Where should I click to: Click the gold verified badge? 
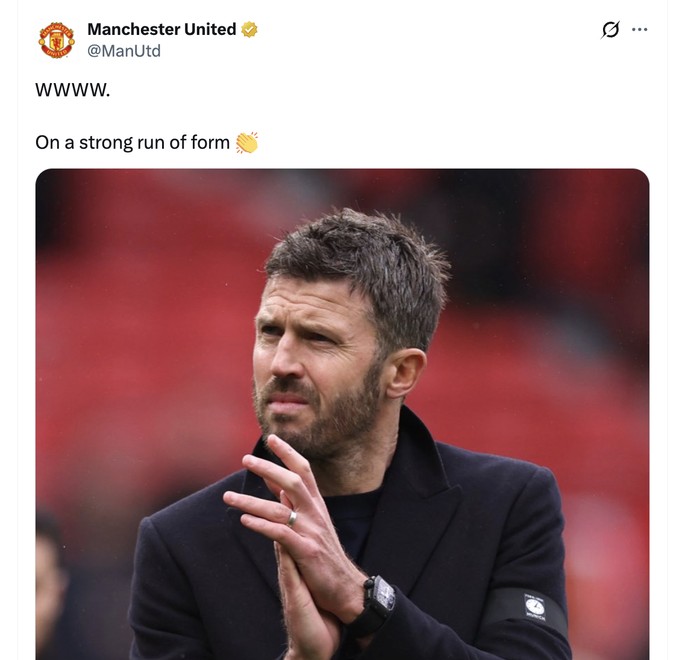(x=249, y=29)
